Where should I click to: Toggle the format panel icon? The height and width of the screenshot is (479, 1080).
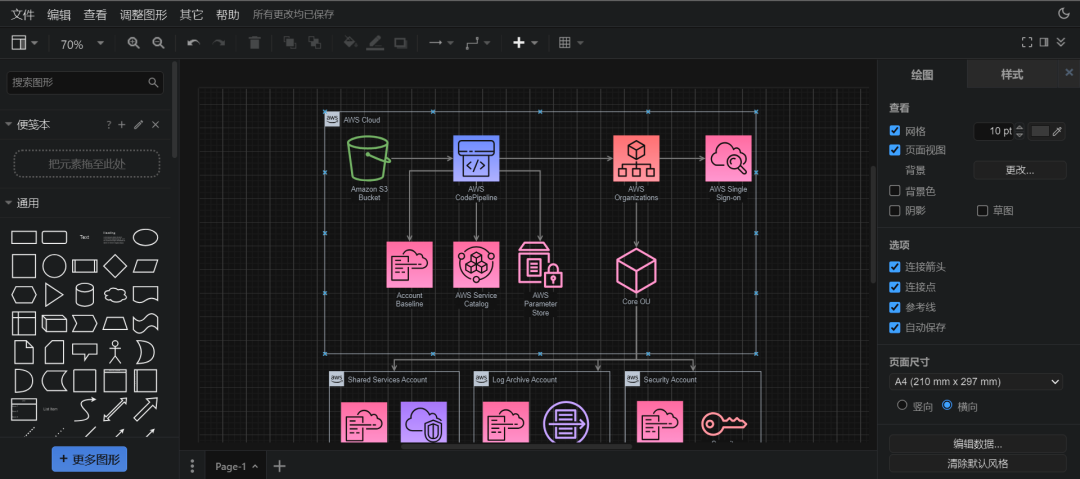[1044, 43]
